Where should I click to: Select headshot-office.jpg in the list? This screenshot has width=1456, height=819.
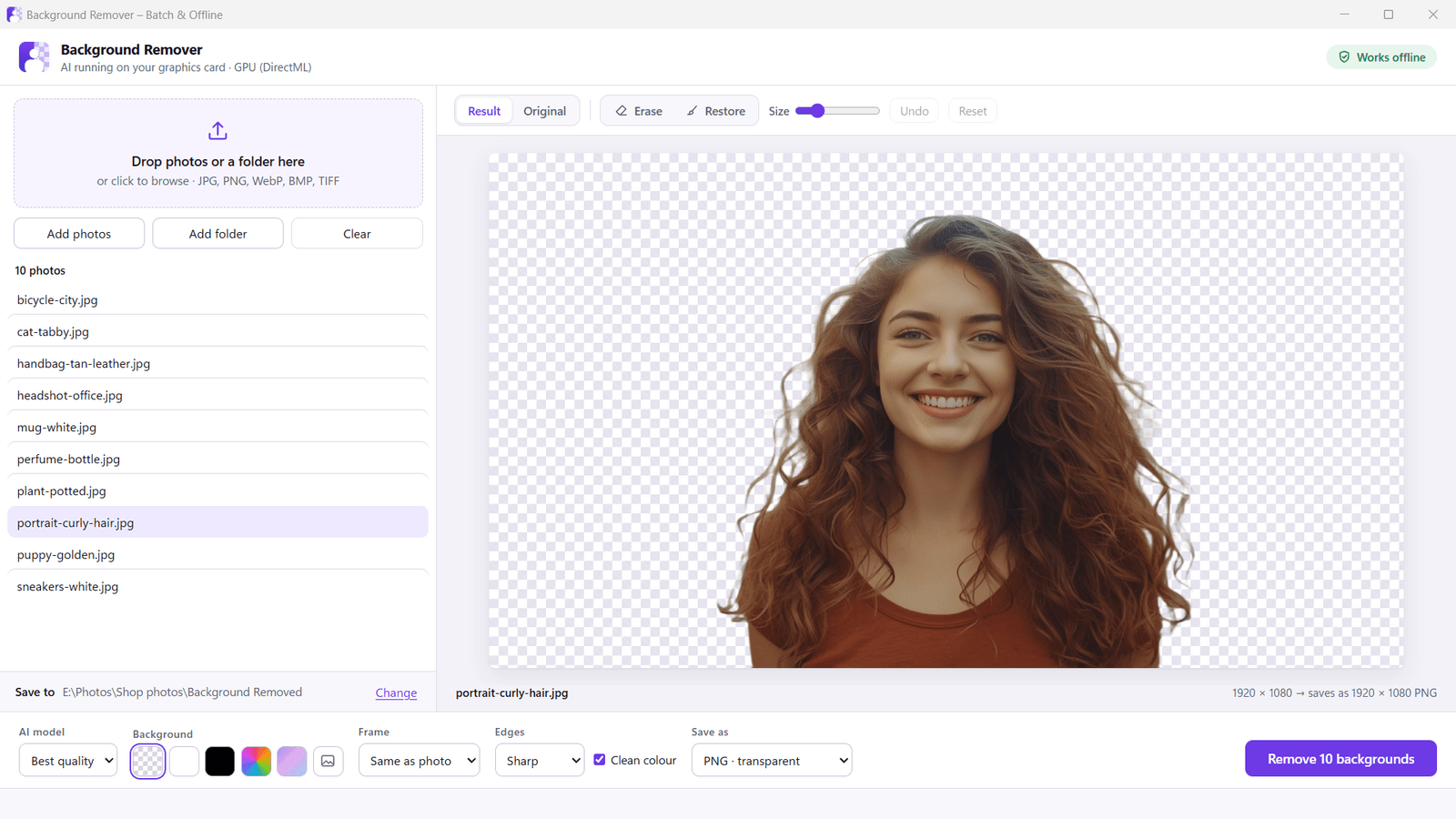(217, 395)
